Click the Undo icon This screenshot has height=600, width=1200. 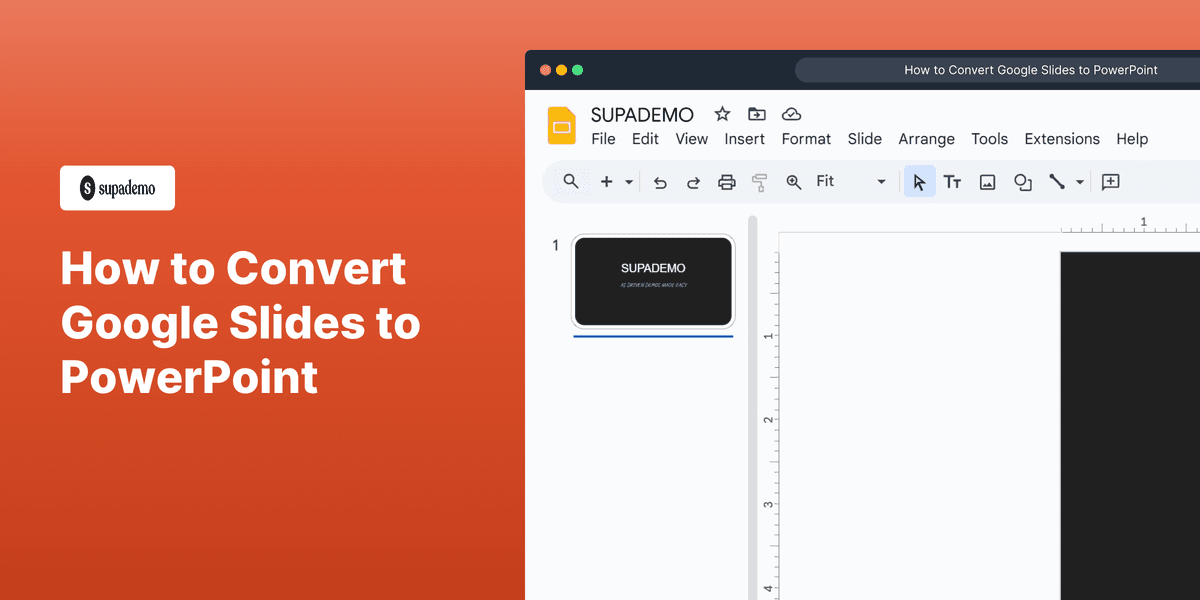click(660, 182)
